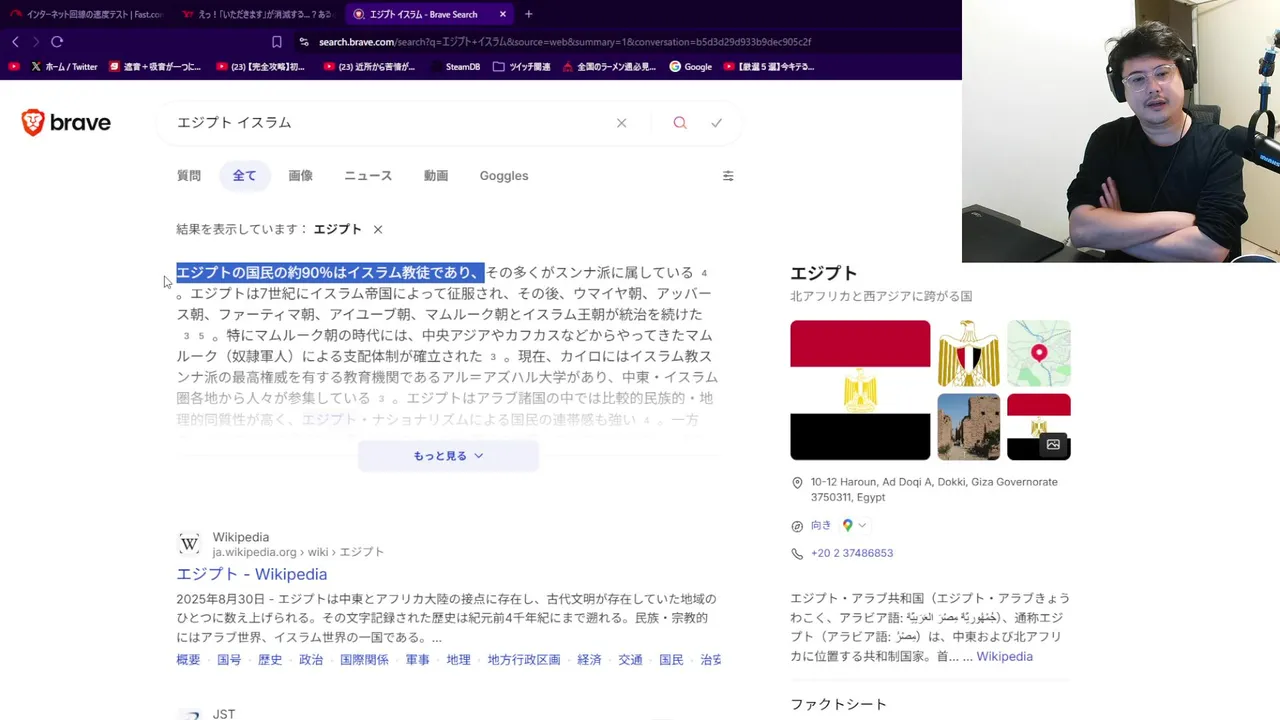Open the 国民 sublink under Wikipedia

[x=671, y=660]
